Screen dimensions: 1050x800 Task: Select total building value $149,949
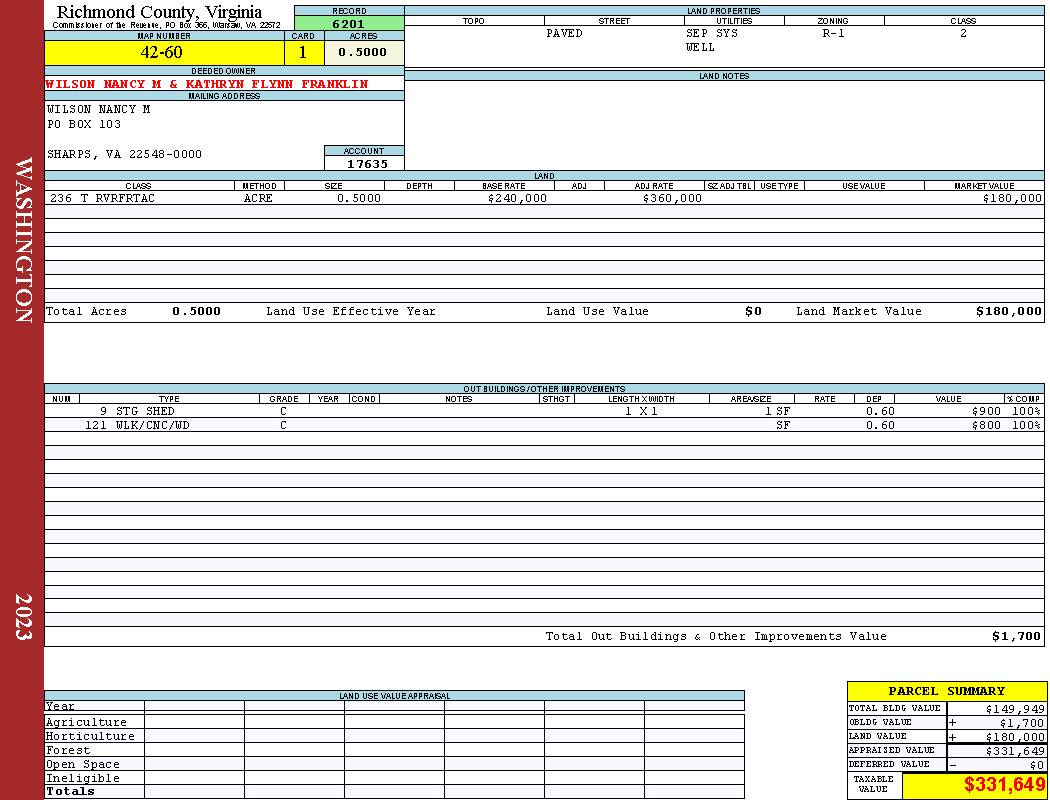point(1015,709)
